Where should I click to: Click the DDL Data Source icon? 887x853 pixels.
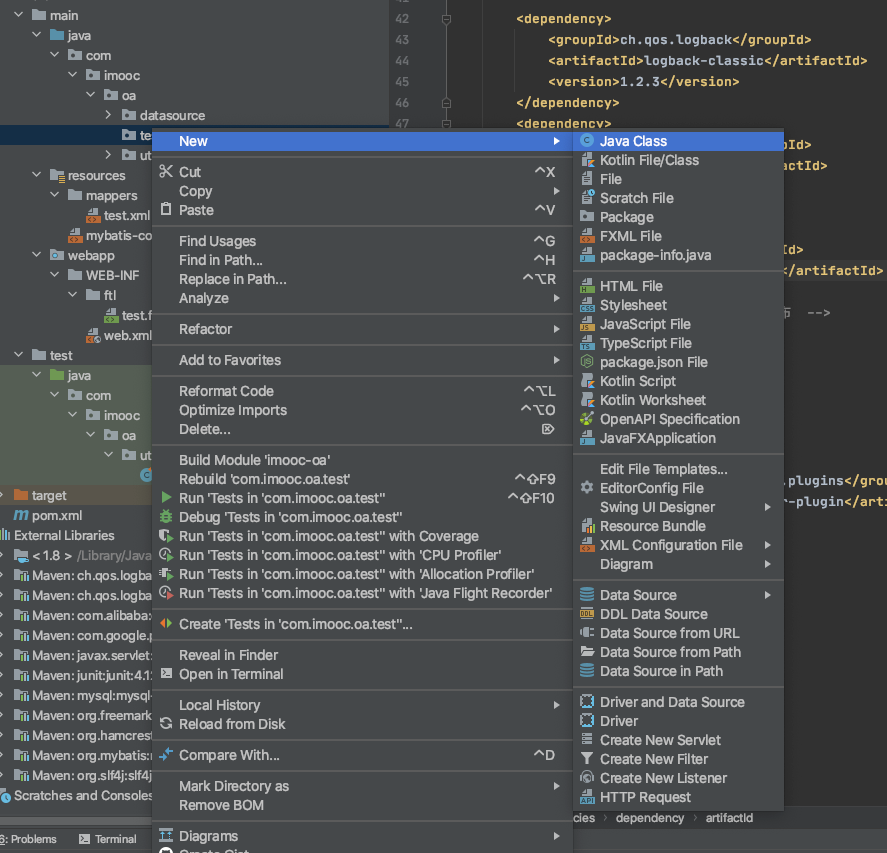[x=587, y=614]
